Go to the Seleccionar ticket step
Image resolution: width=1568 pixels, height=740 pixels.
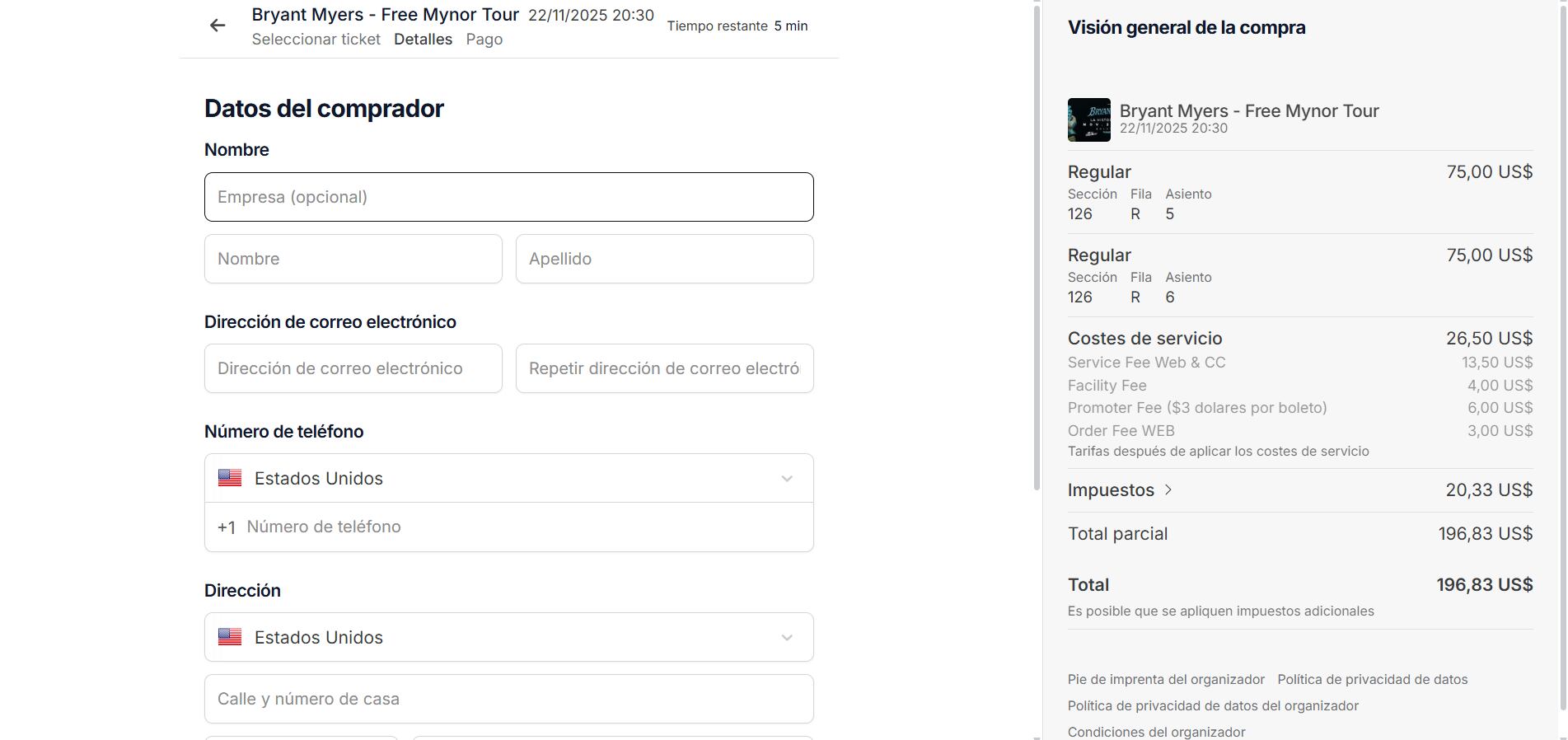316,40
